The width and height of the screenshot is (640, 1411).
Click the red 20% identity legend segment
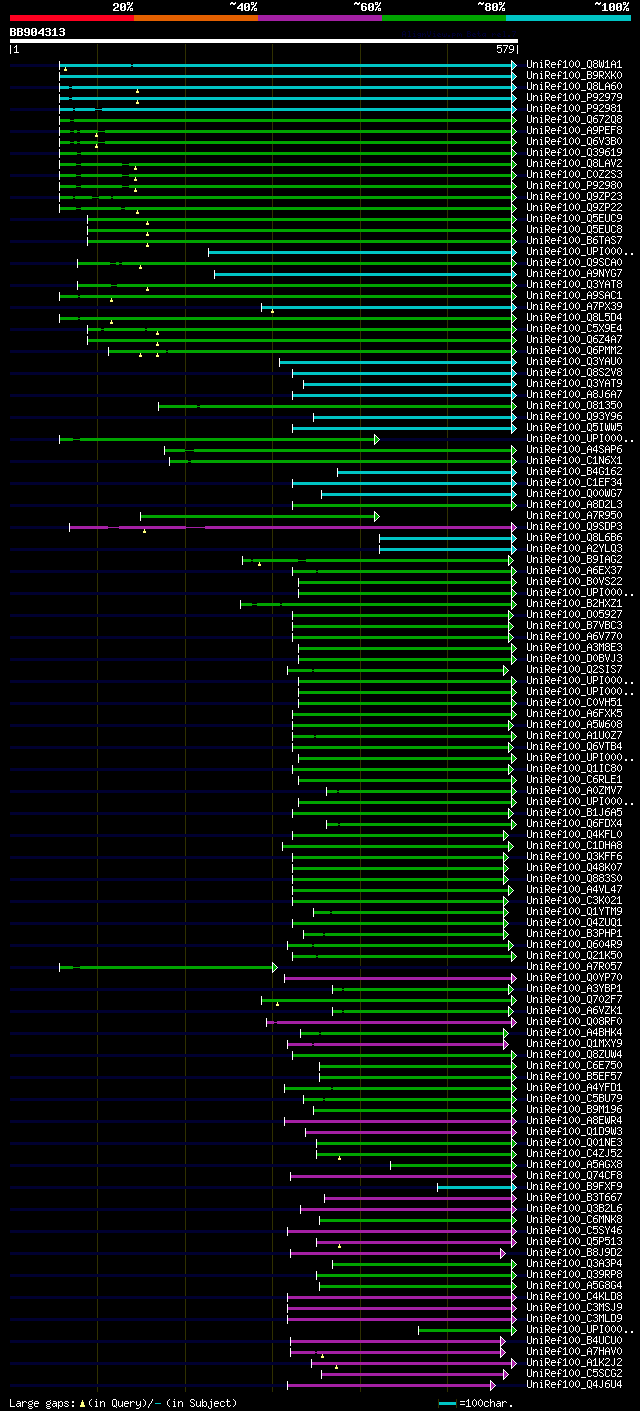click(x=72, y=18)
